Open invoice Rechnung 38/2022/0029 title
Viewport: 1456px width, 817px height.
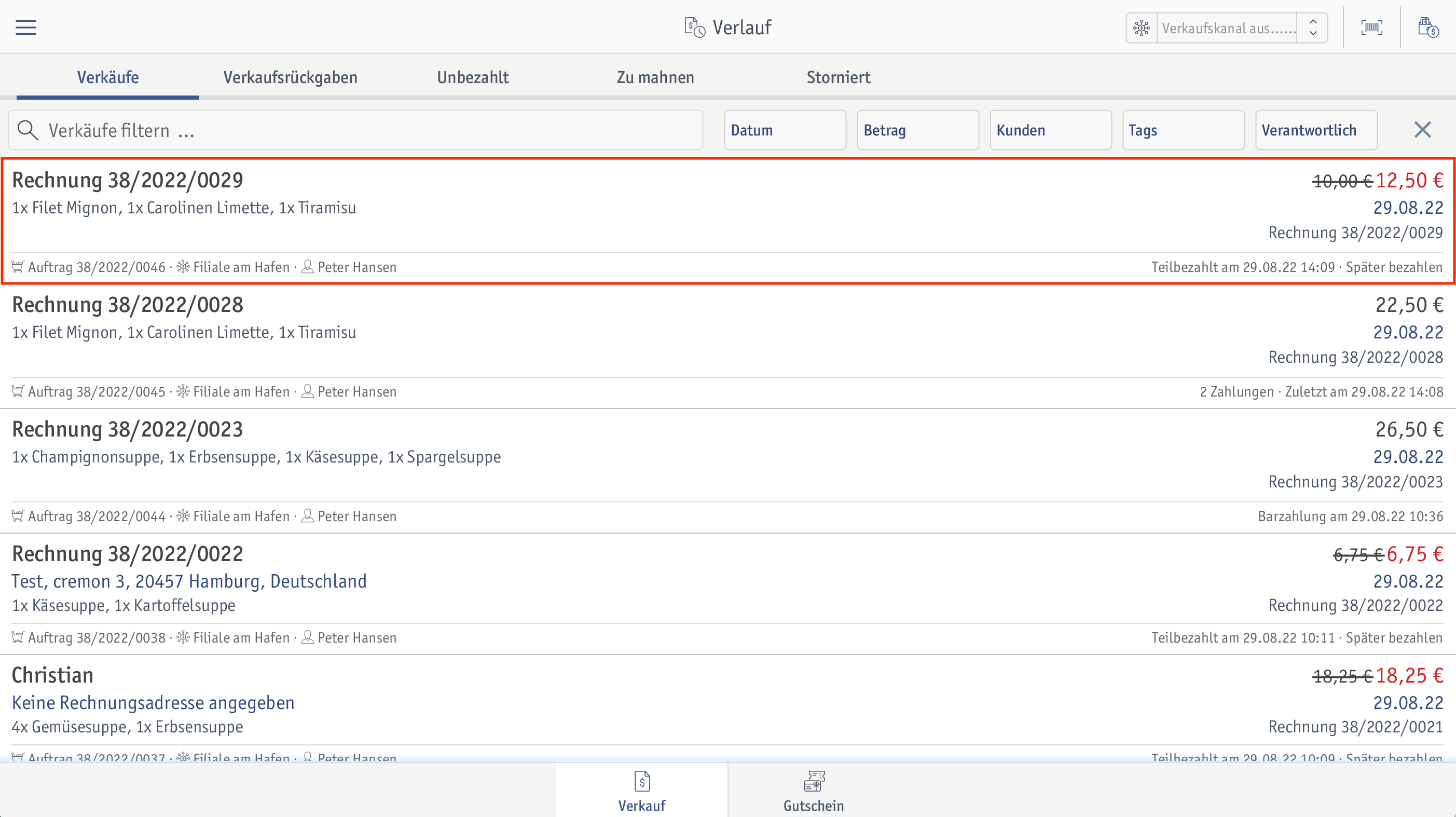click(128, 180)
